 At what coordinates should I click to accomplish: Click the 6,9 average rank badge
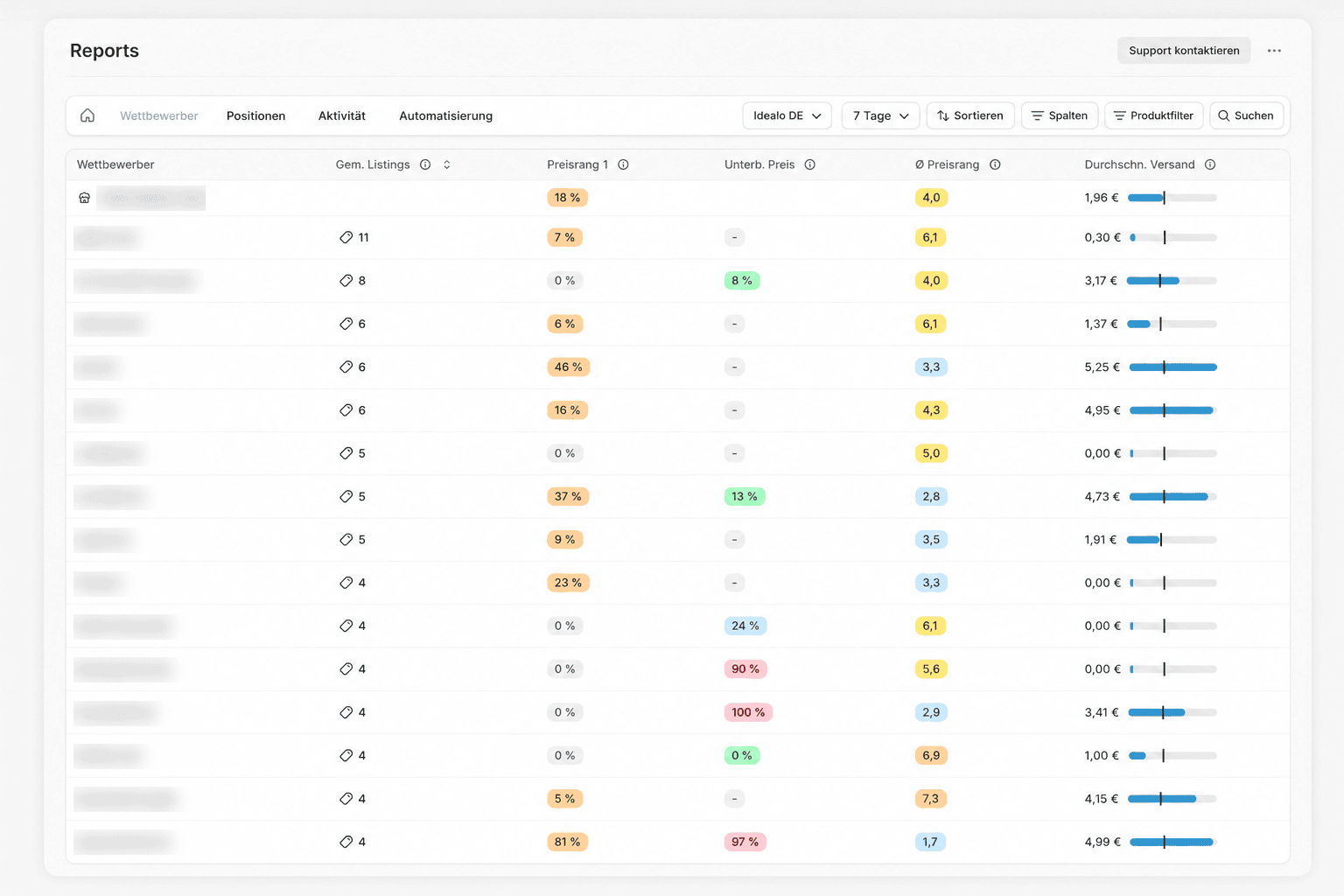(x=931, y=755)
